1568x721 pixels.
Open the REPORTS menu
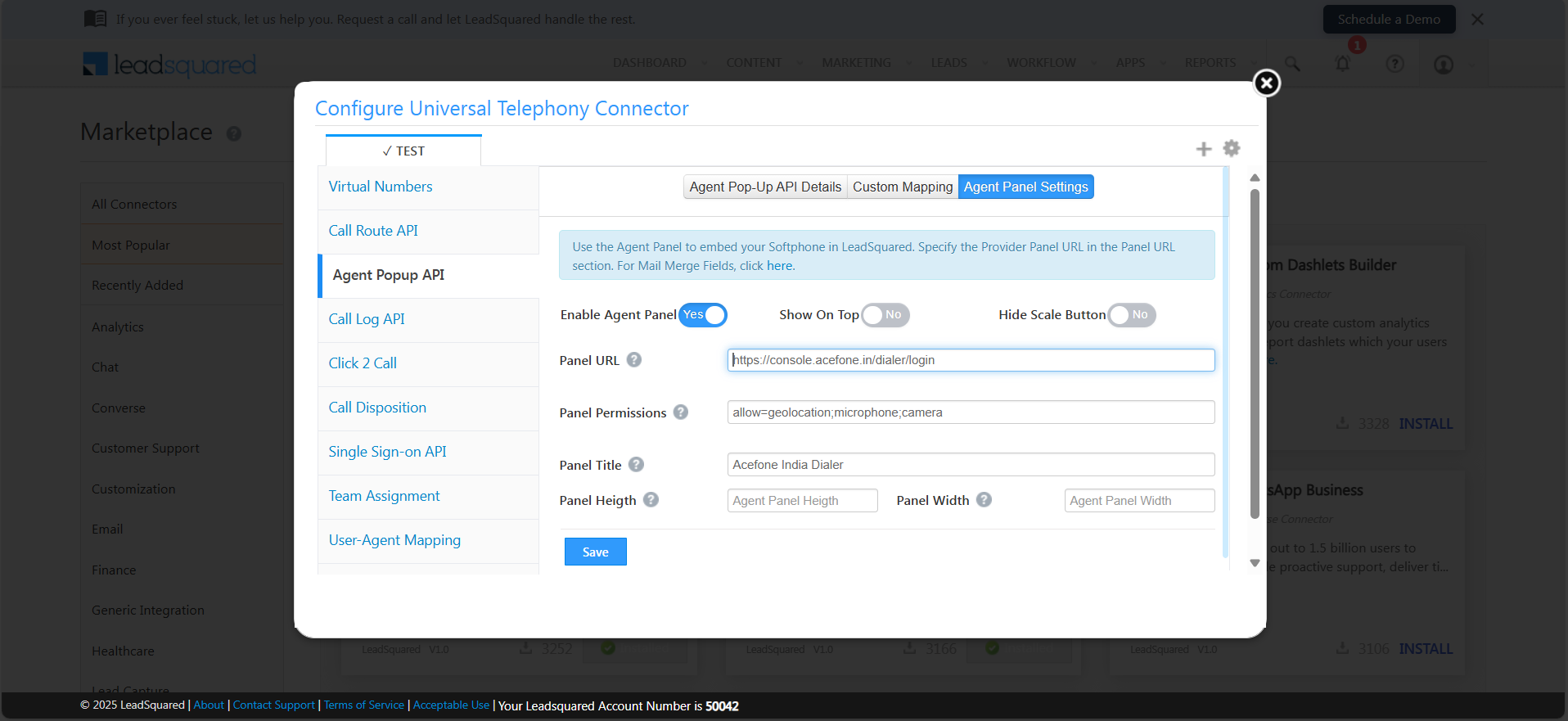coord(1210,63)
